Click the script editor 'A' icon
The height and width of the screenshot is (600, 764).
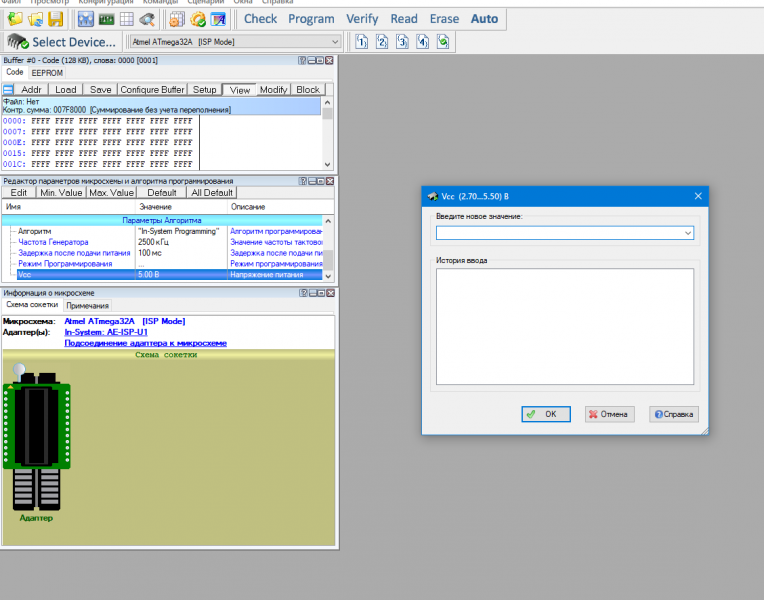(218, 19)
